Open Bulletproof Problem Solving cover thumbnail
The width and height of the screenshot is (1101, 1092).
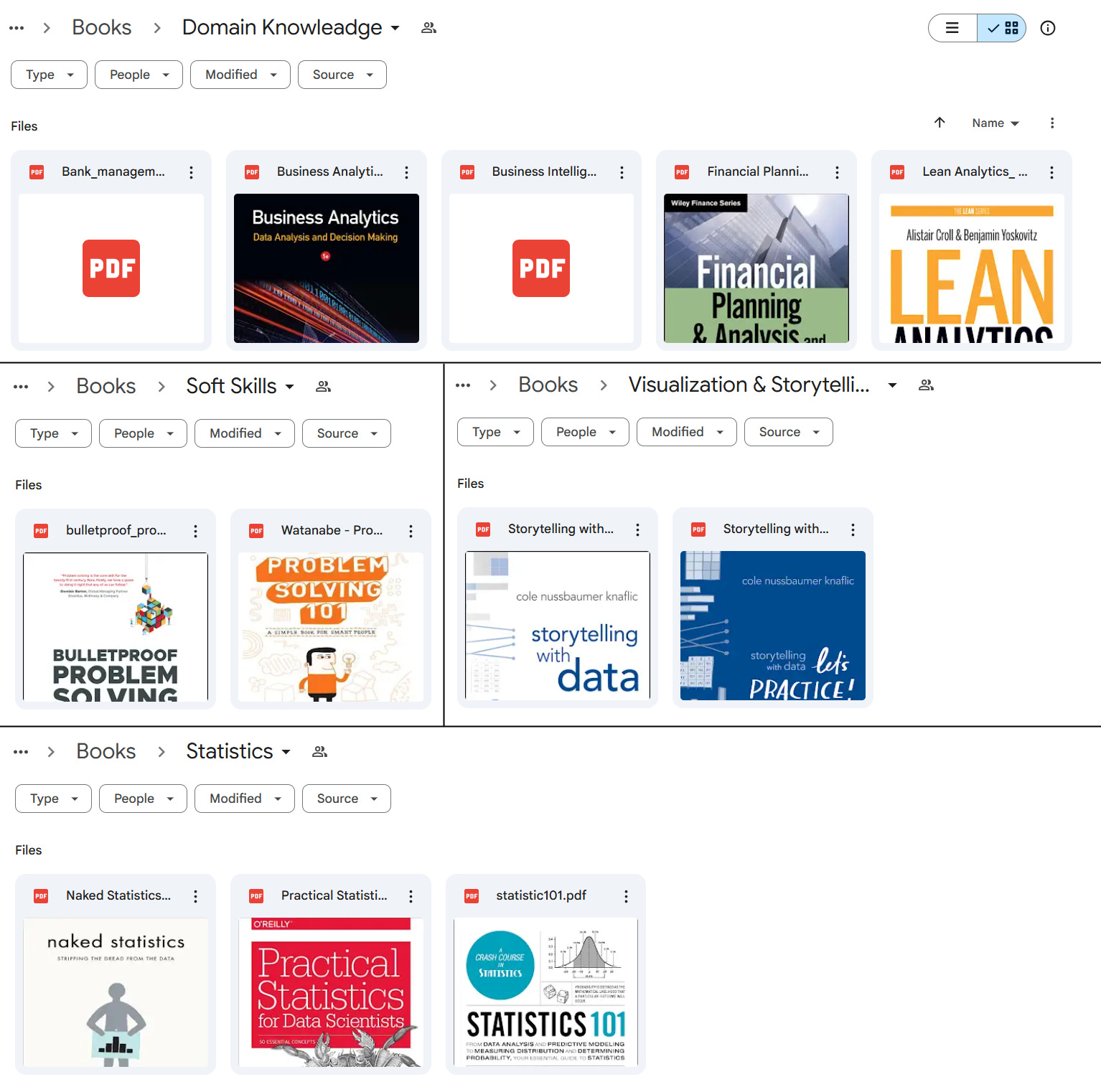pyautogui.click(x=116, y=626)
